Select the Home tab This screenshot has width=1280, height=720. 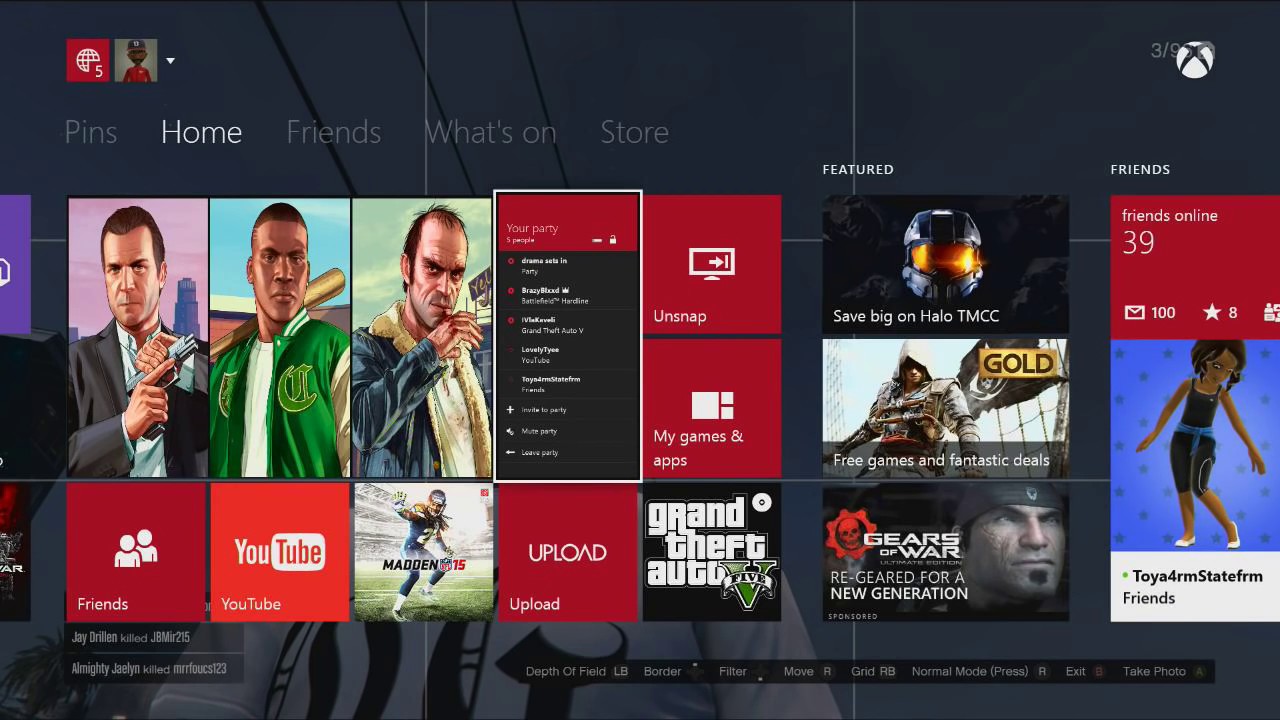(201, 132)
